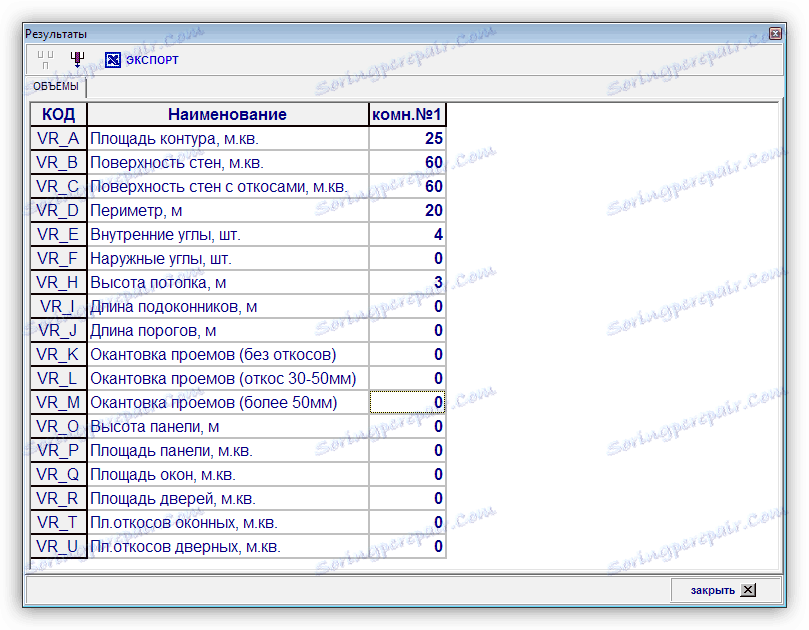Select the VR_J row code cell

[58, 331]
